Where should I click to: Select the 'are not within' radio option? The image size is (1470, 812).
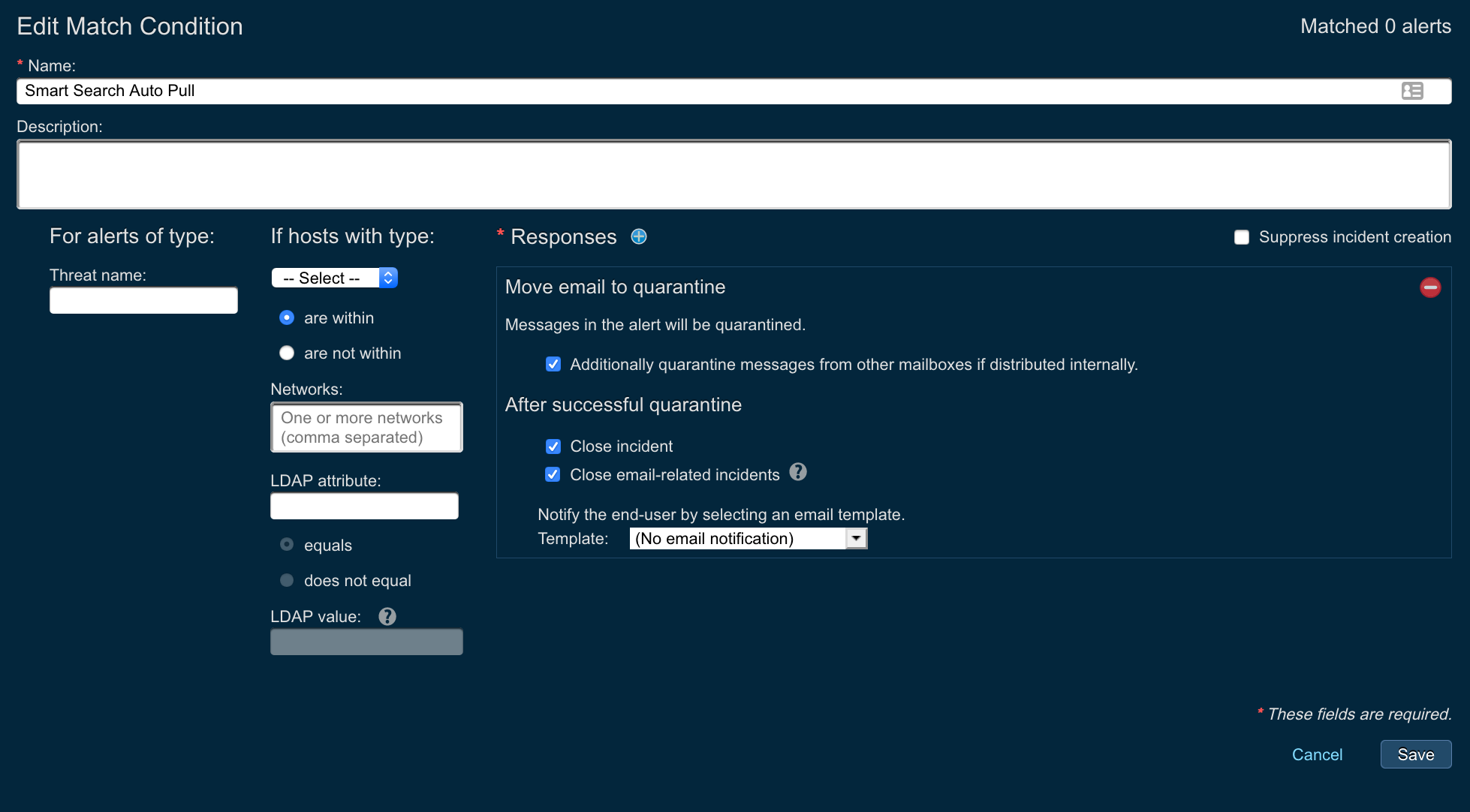coord(287,353)
